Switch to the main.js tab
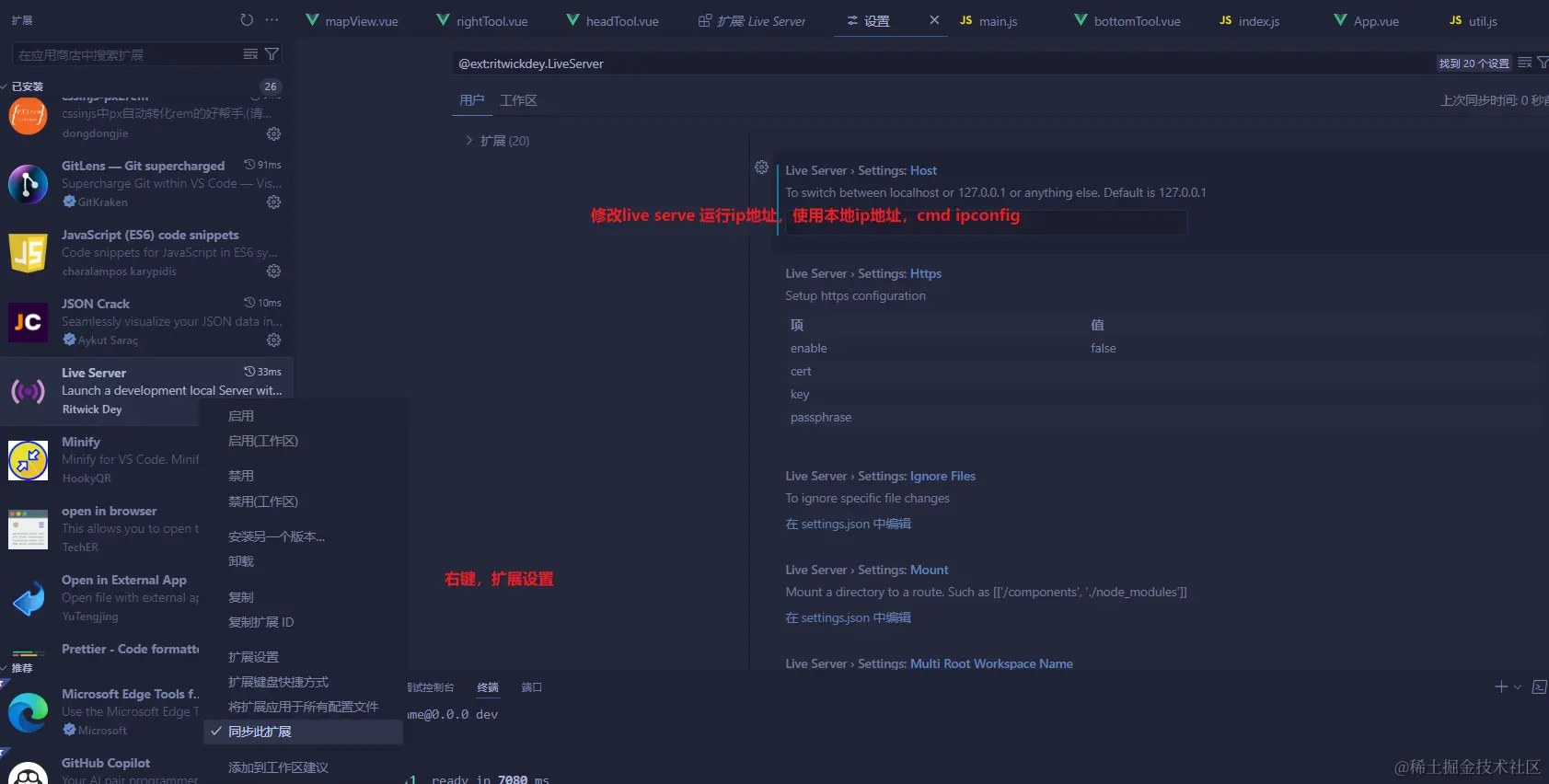 pos(989,20)
